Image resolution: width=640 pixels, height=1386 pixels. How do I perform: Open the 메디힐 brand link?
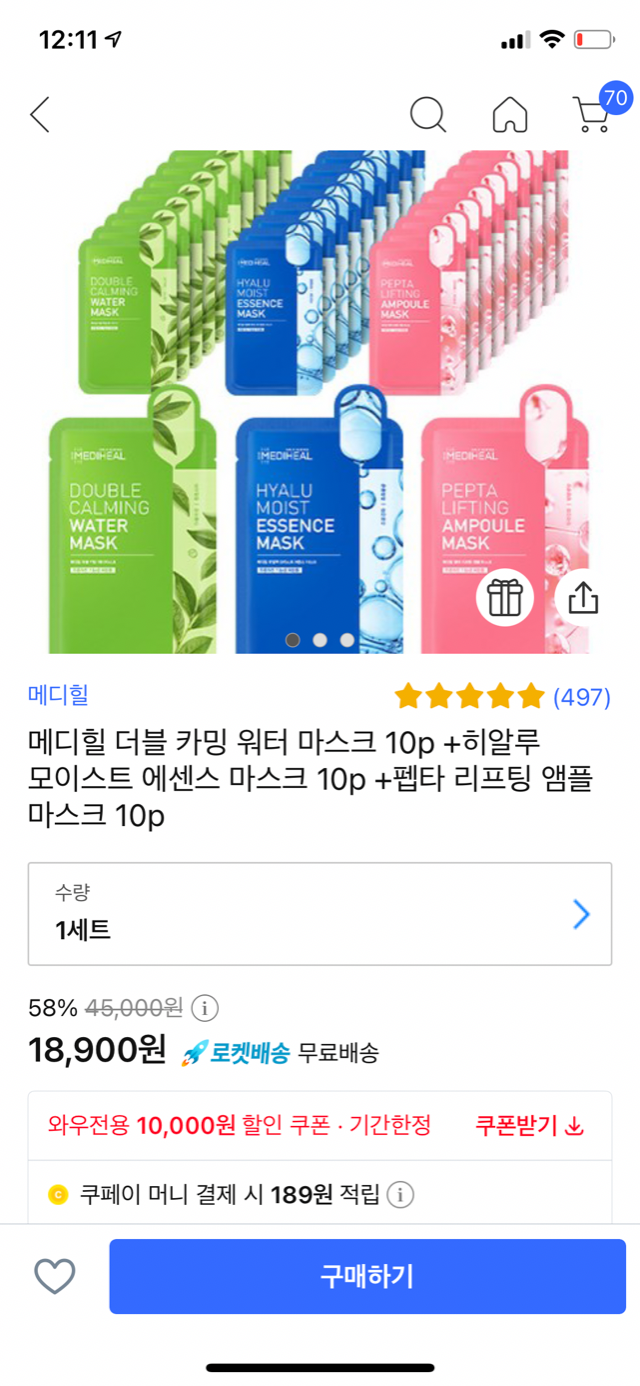(x=58, y=694)
